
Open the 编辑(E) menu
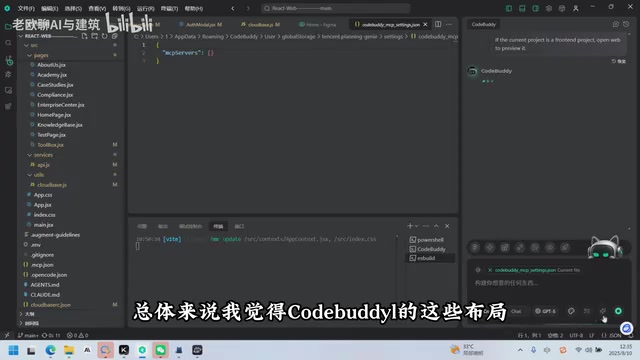tap(49, 8)
